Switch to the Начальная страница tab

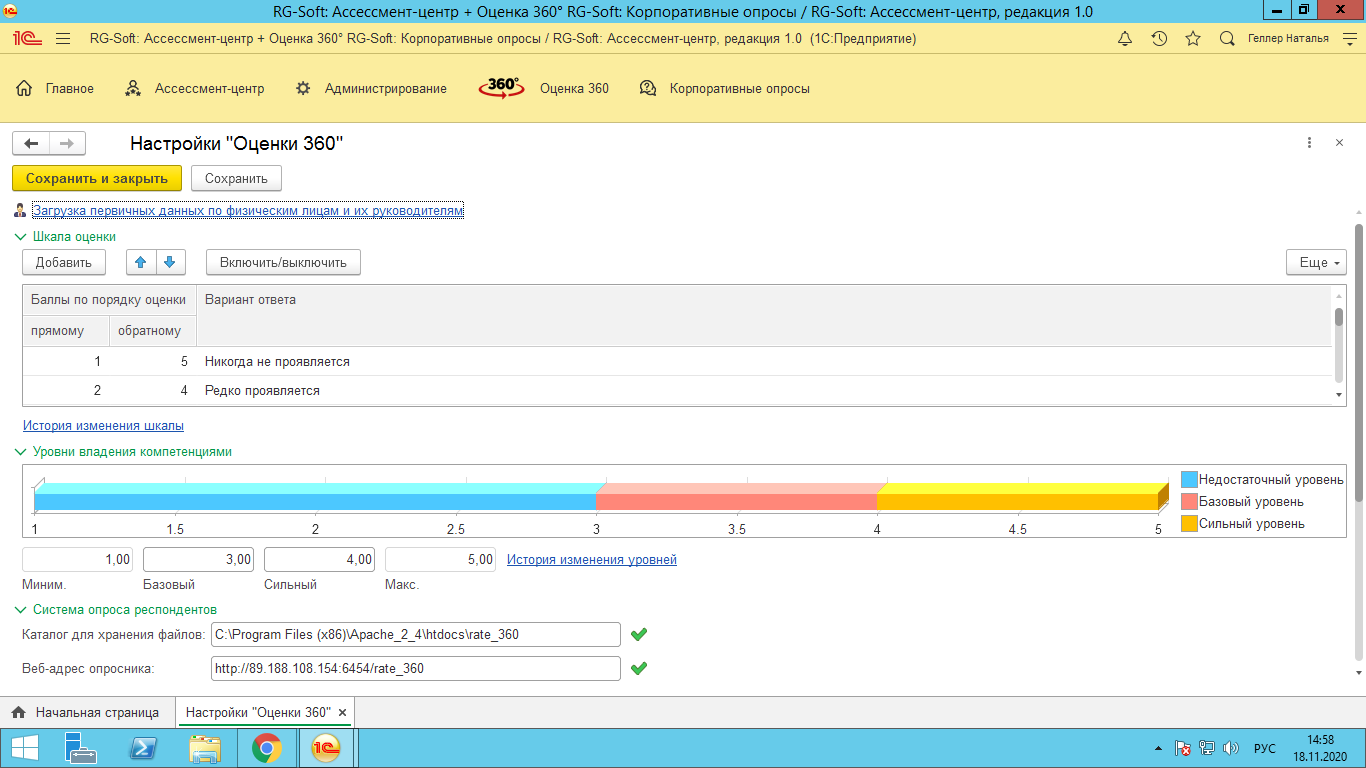point(86,713)
